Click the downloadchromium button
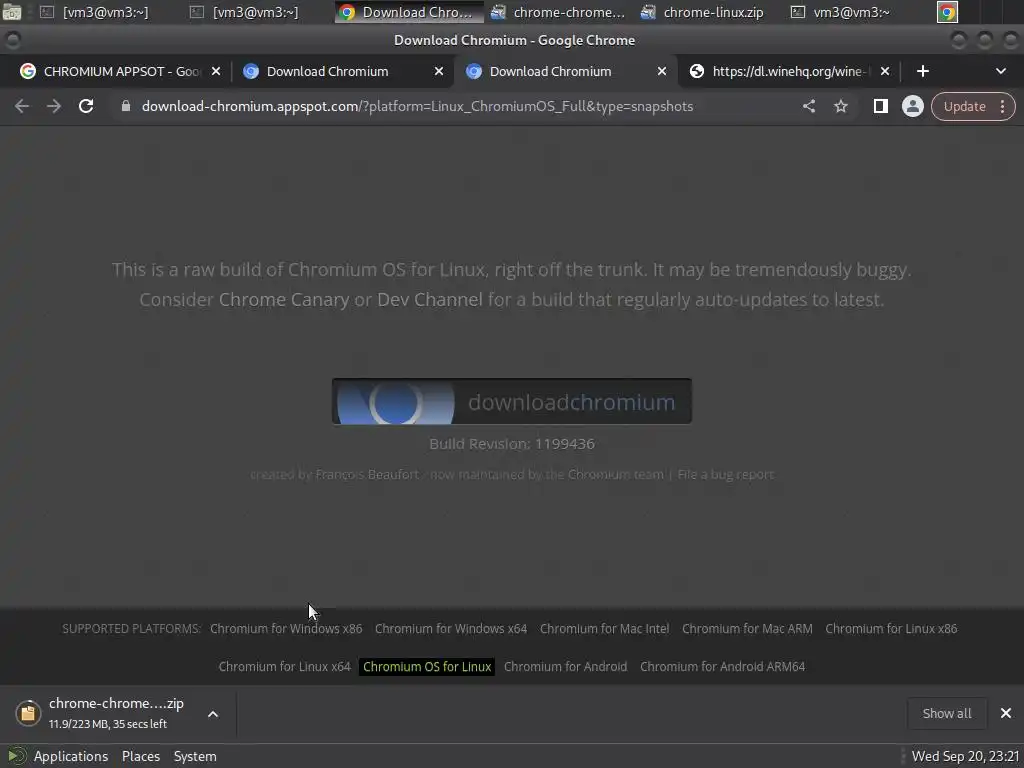Viewport: 1024px width, 768px height. click(x=512, y=402)
